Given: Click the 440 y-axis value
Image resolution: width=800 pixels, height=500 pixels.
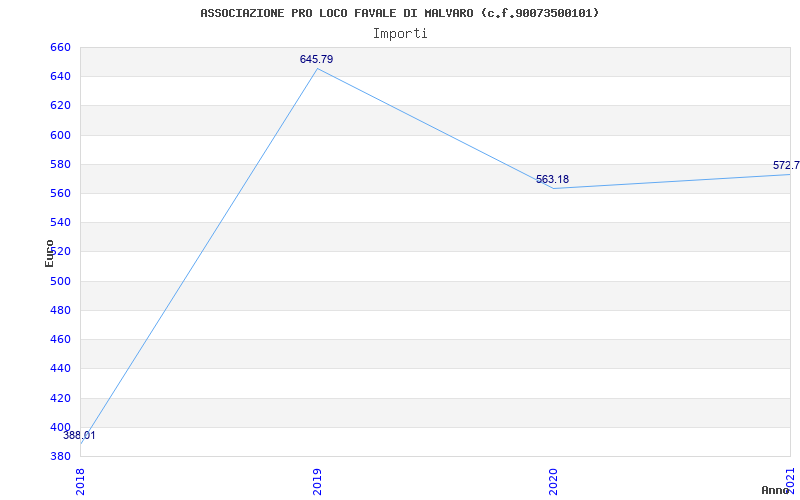Looking at the screenshot, I should point(60,368).
